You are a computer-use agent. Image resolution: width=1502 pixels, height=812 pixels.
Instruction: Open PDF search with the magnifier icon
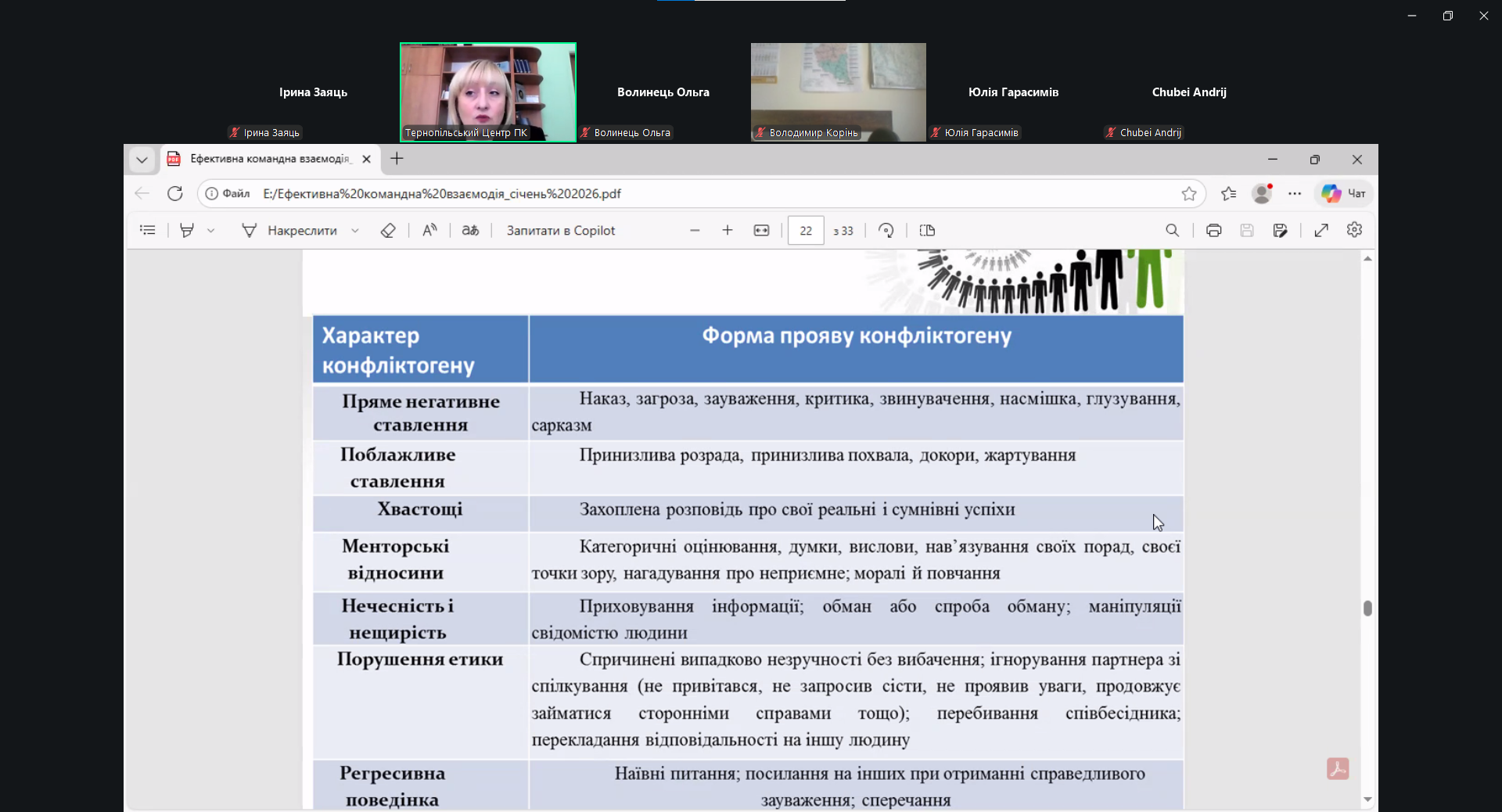tap(1172, 230)
